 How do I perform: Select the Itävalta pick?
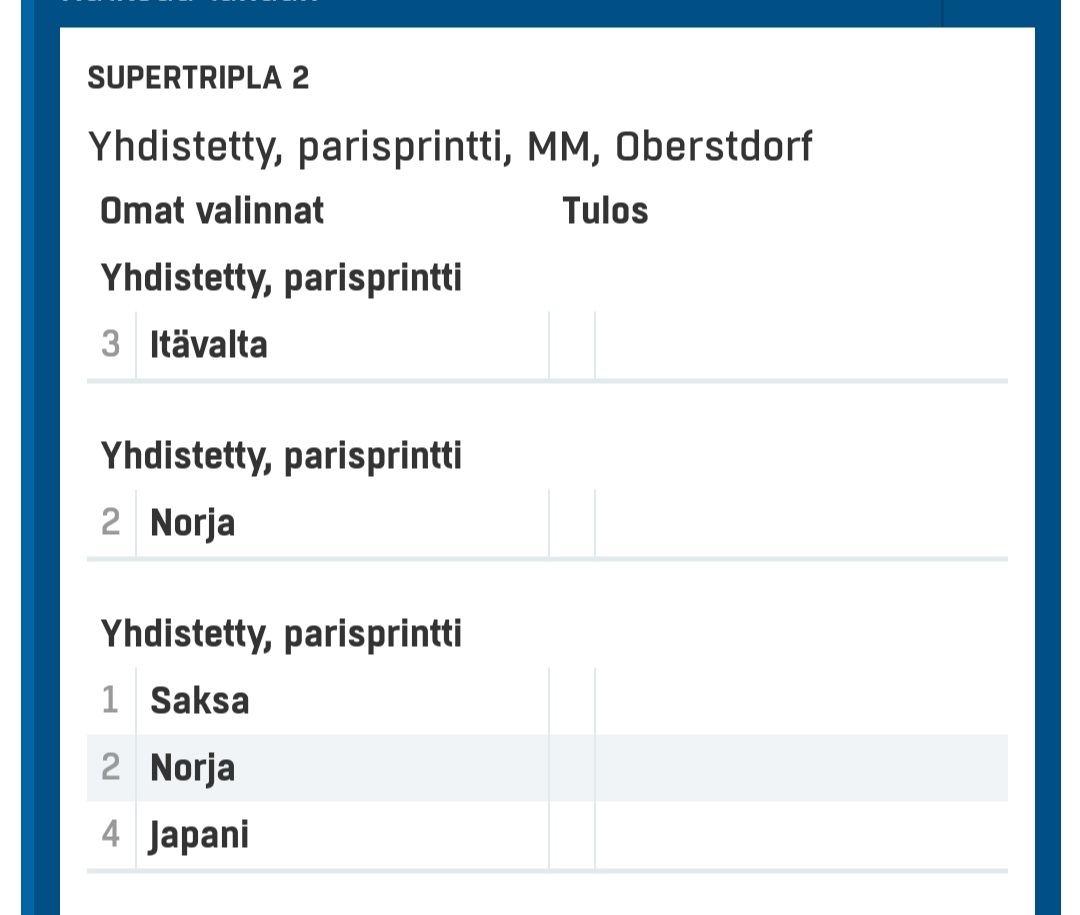(x=209, y=346)
